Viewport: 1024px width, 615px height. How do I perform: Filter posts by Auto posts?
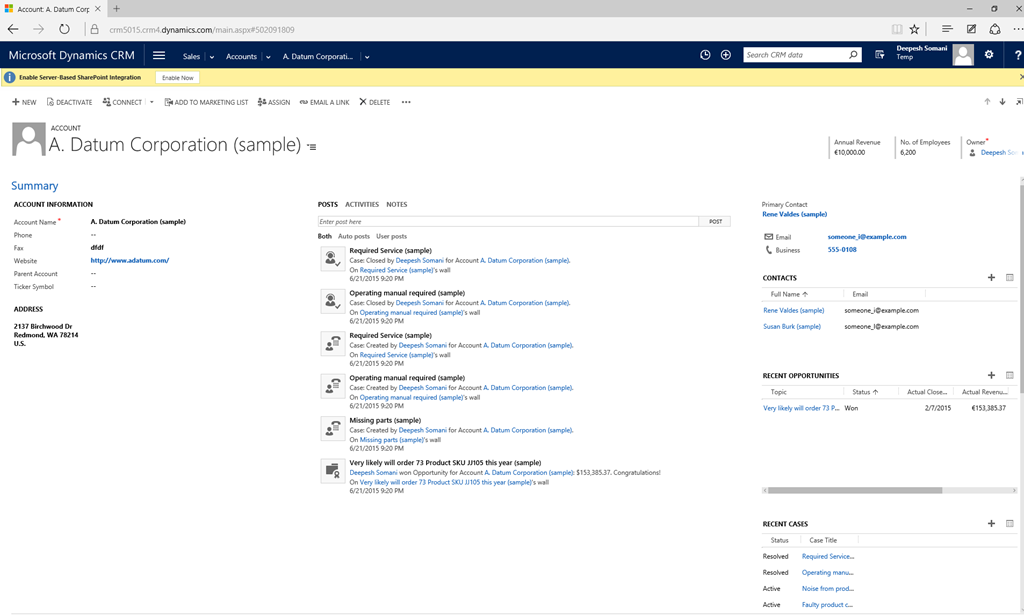[353, 236]
